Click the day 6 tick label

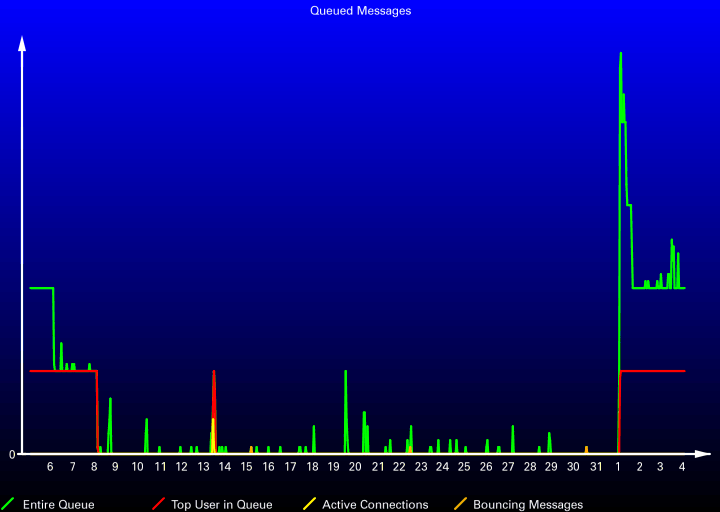[x=50, y=467]
